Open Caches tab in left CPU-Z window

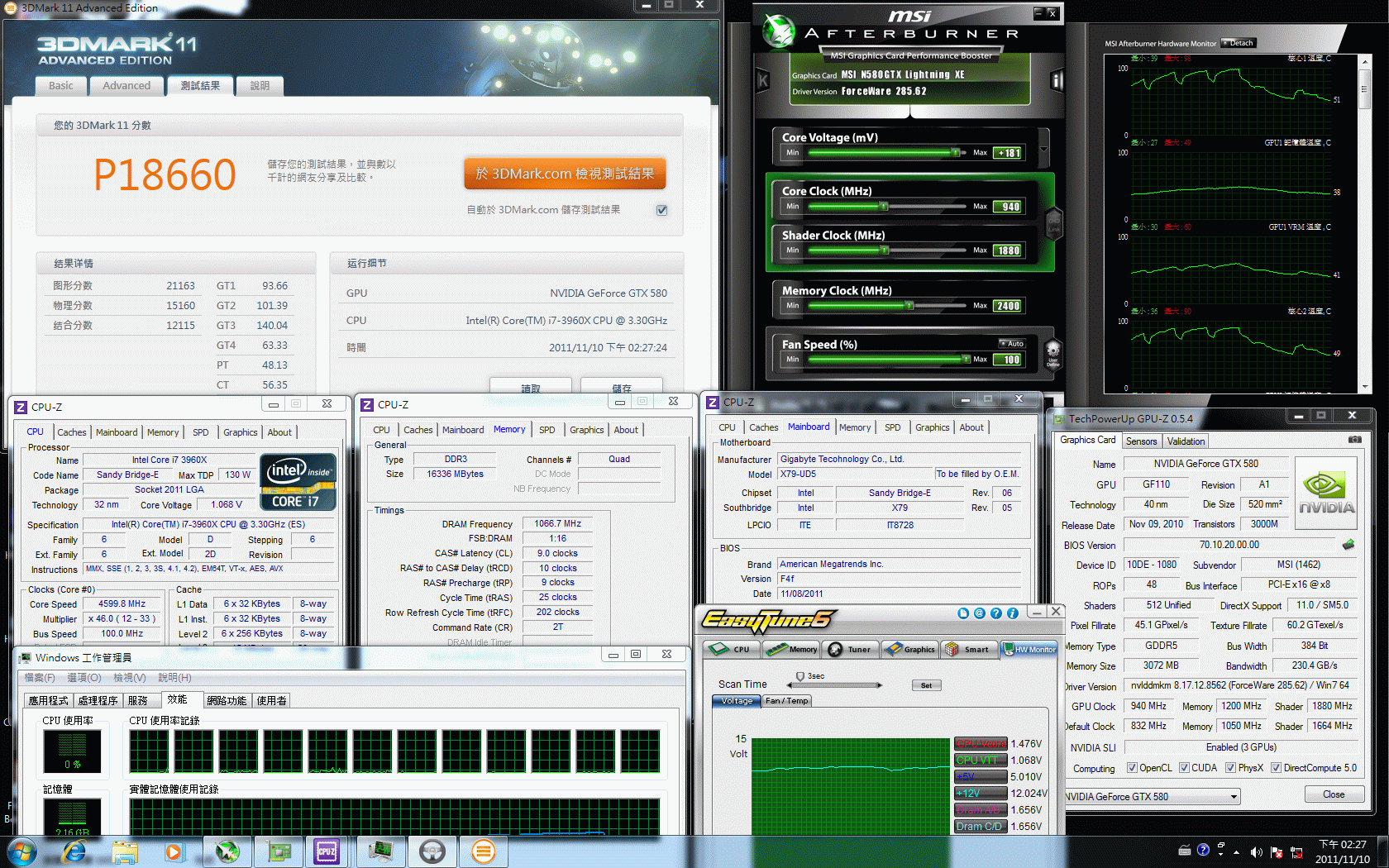coord(72,432)
